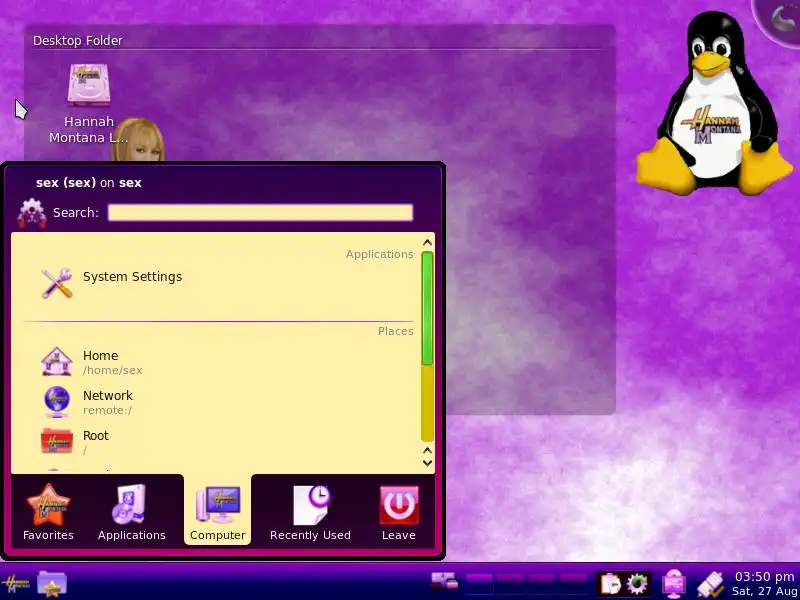Click the 'sex (sex) on sex' user label
Screen dimensions: 800x600
click(x=89, y=183)
